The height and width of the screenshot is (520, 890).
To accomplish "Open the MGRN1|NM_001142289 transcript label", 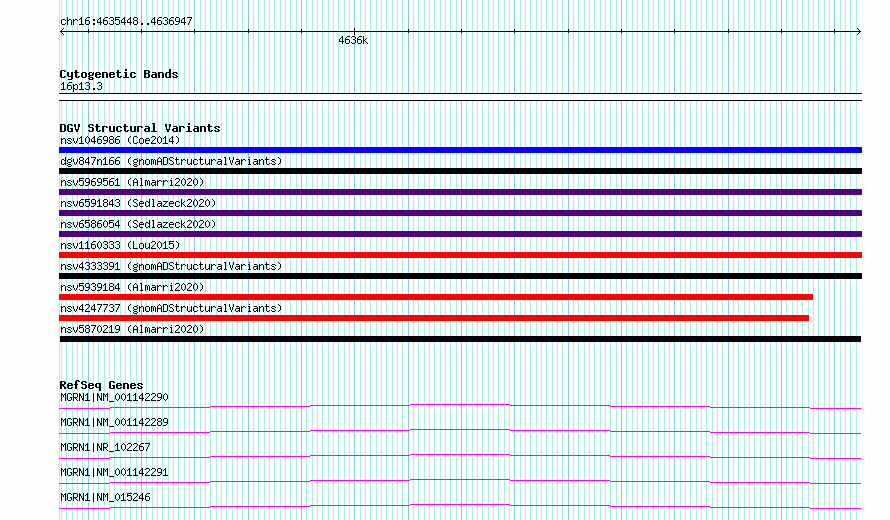I will (114, 422).
